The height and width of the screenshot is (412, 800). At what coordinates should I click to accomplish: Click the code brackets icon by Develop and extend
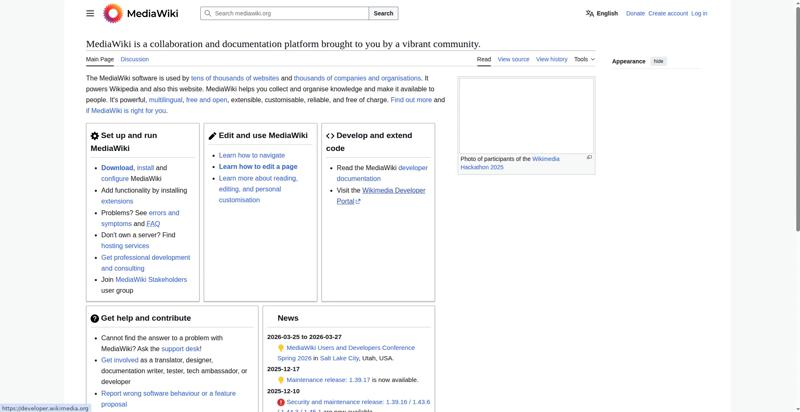click(330, 136)
